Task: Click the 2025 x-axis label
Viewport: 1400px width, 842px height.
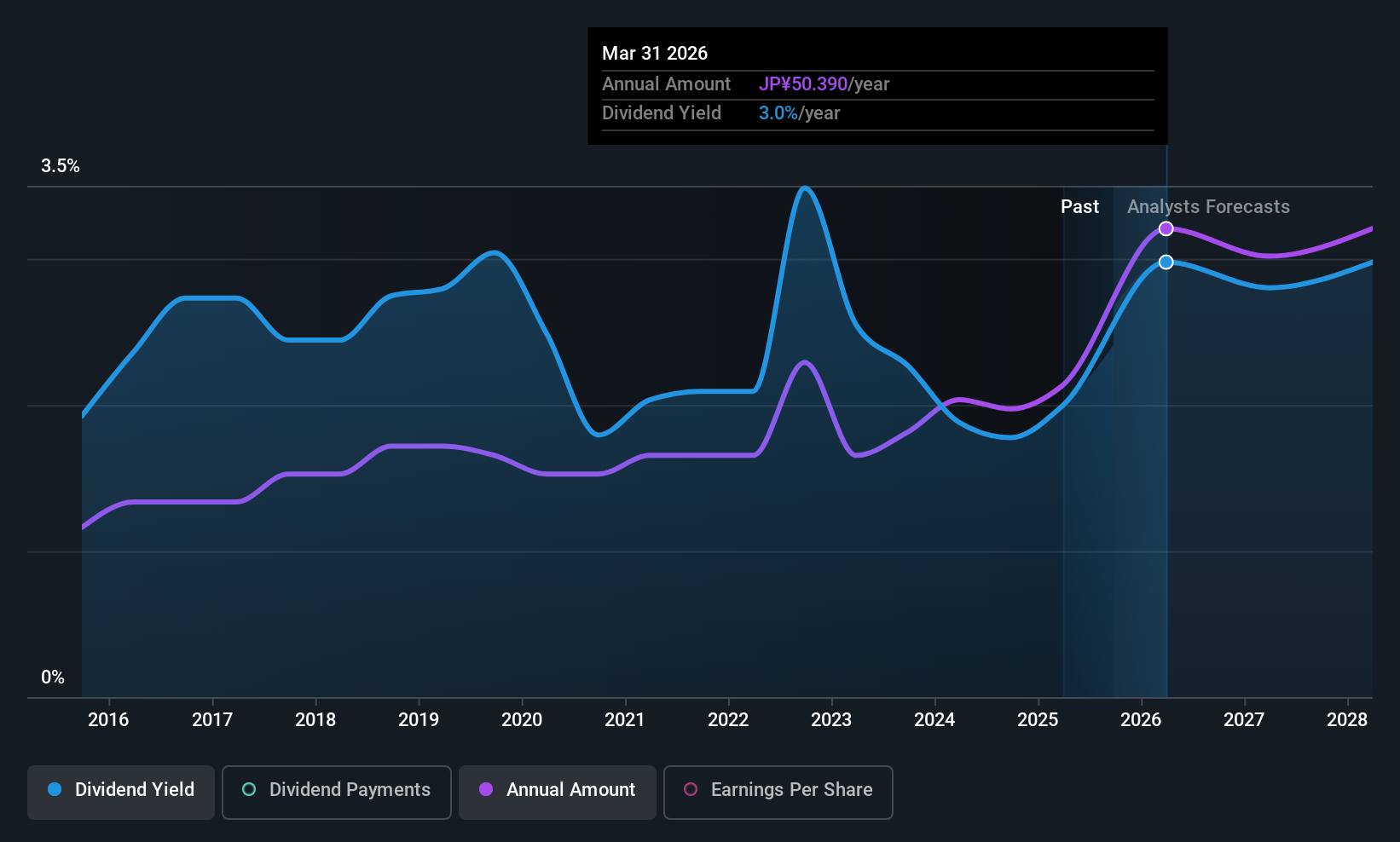Action: 1038,720
